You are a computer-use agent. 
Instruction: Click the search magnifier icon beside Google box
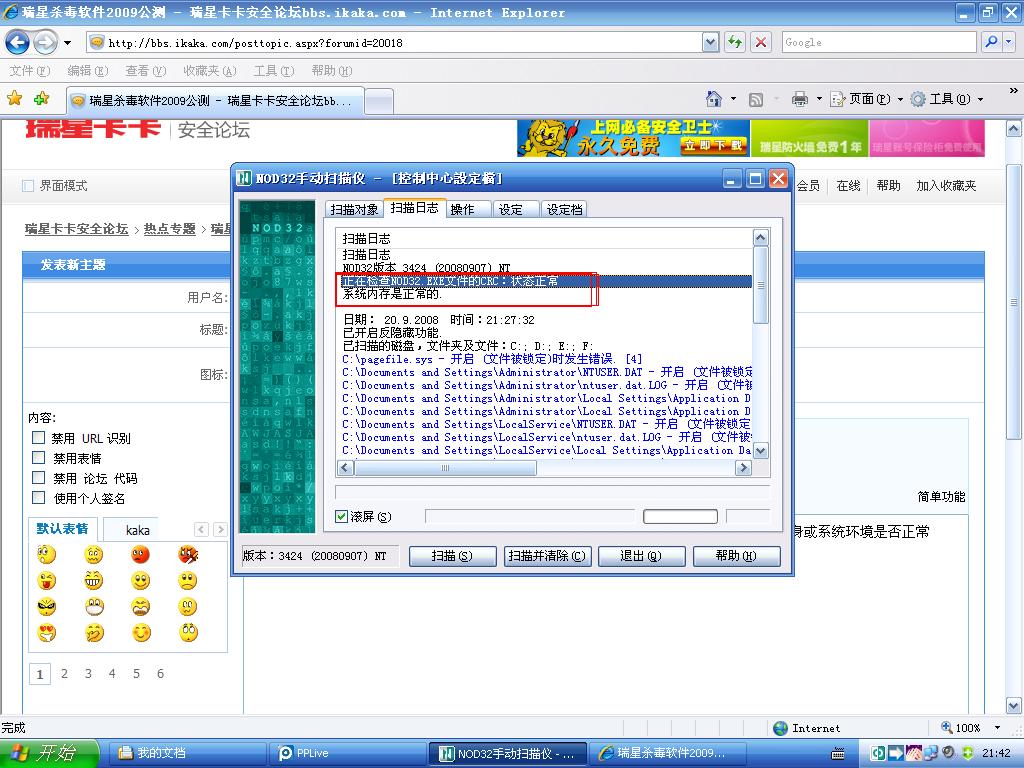coord(991,42)
